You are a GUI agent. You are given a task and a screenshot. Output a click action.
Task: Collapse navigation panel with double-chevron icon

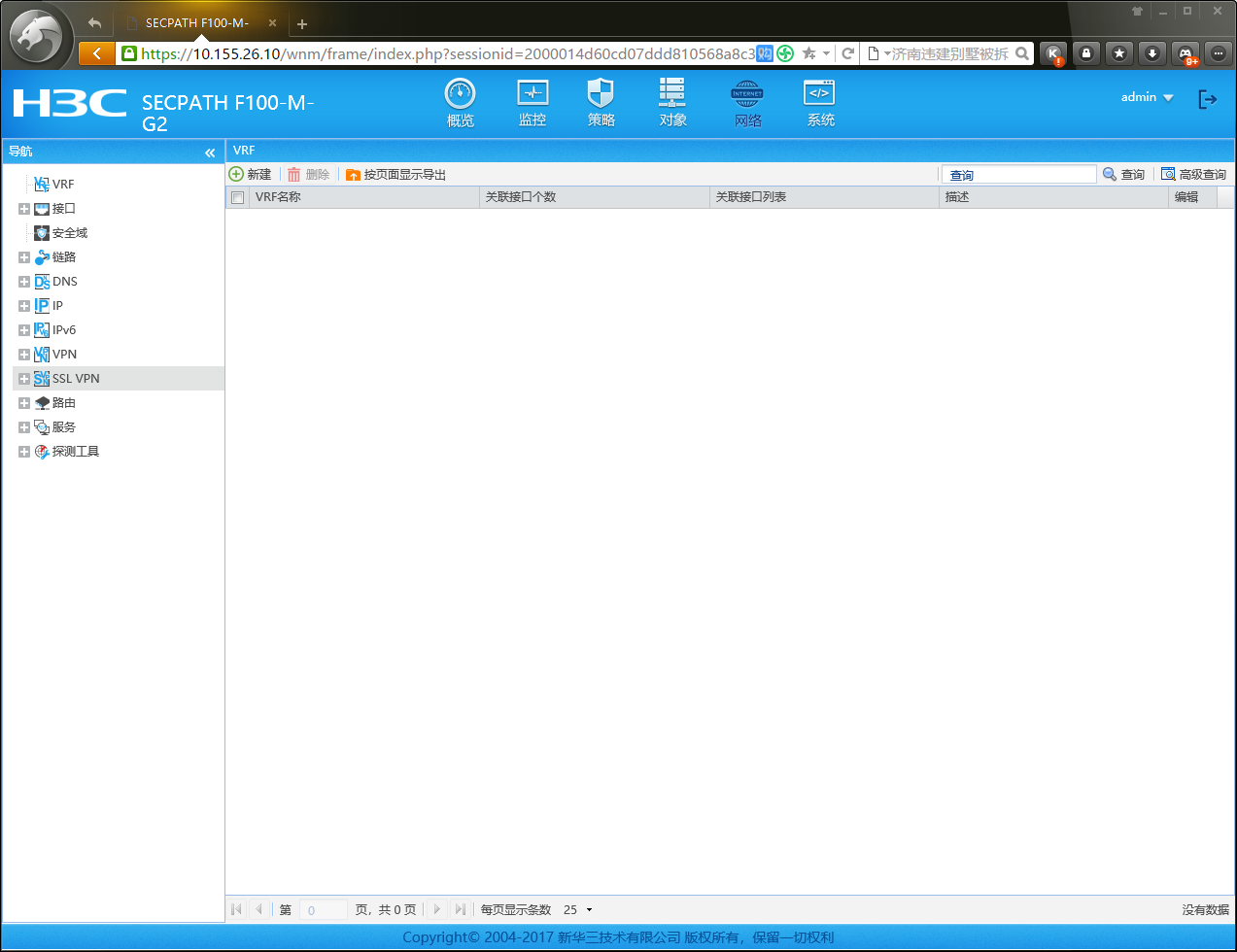pos(210,153)
